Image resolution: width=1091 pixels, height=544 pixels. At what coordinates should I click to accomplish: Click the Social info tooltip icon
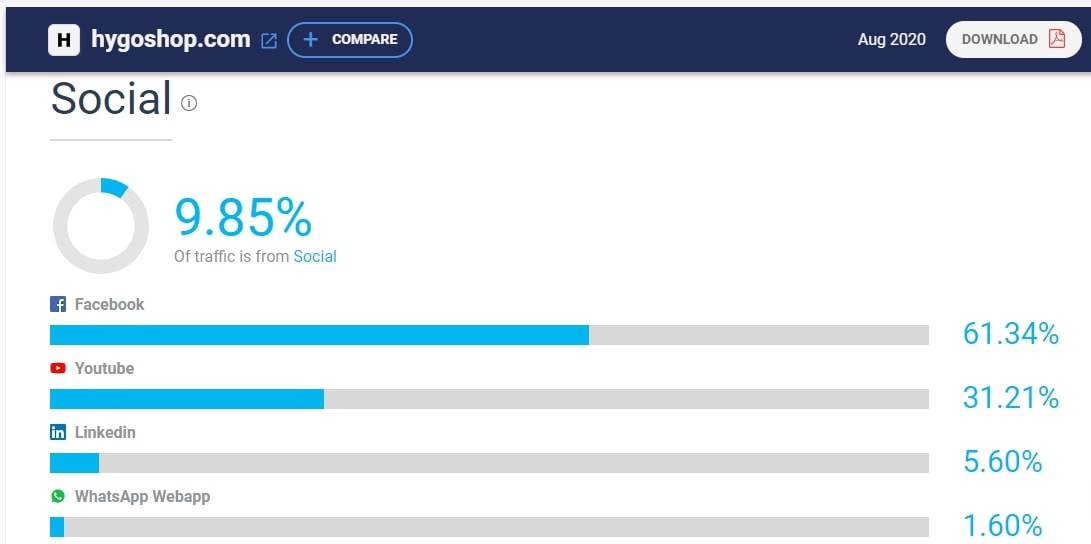point(189,103)
